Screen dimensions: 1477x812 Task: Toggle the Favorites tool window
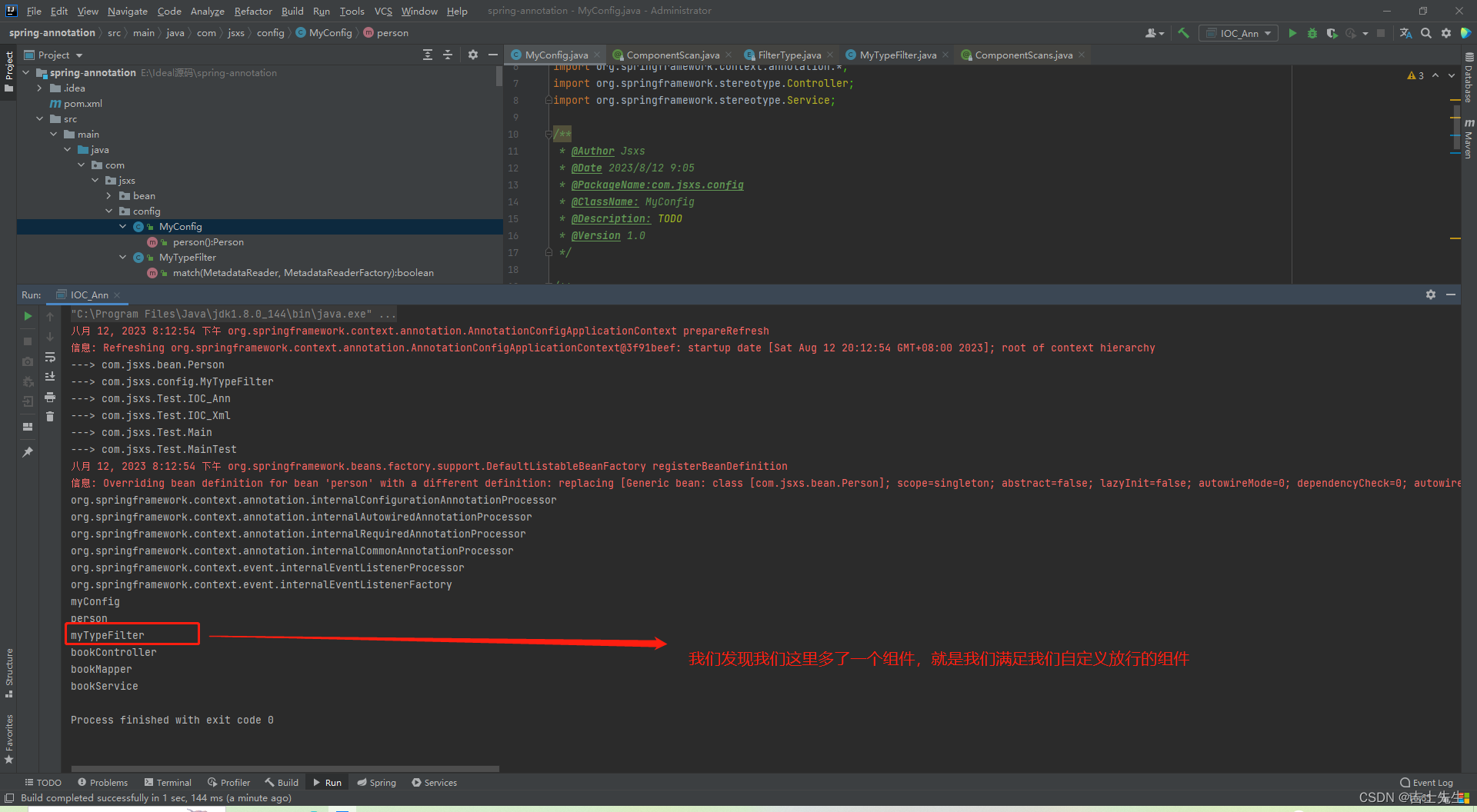(8, 739)
